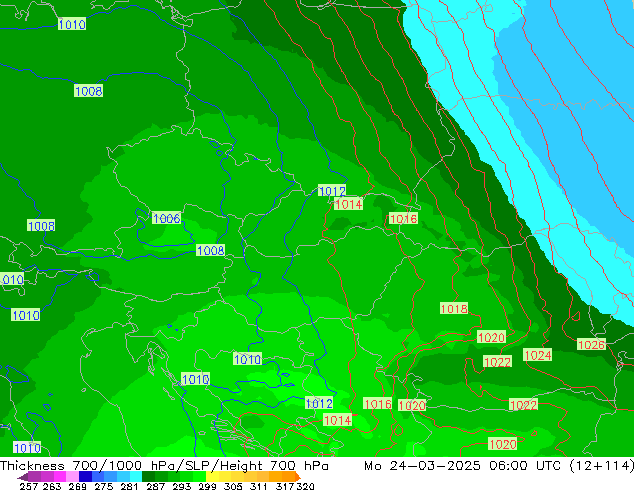Click the orange arrow tip at legend end
Image resolution: width=634 pixels, height=490 pixels.
click(x=298, y=477)
